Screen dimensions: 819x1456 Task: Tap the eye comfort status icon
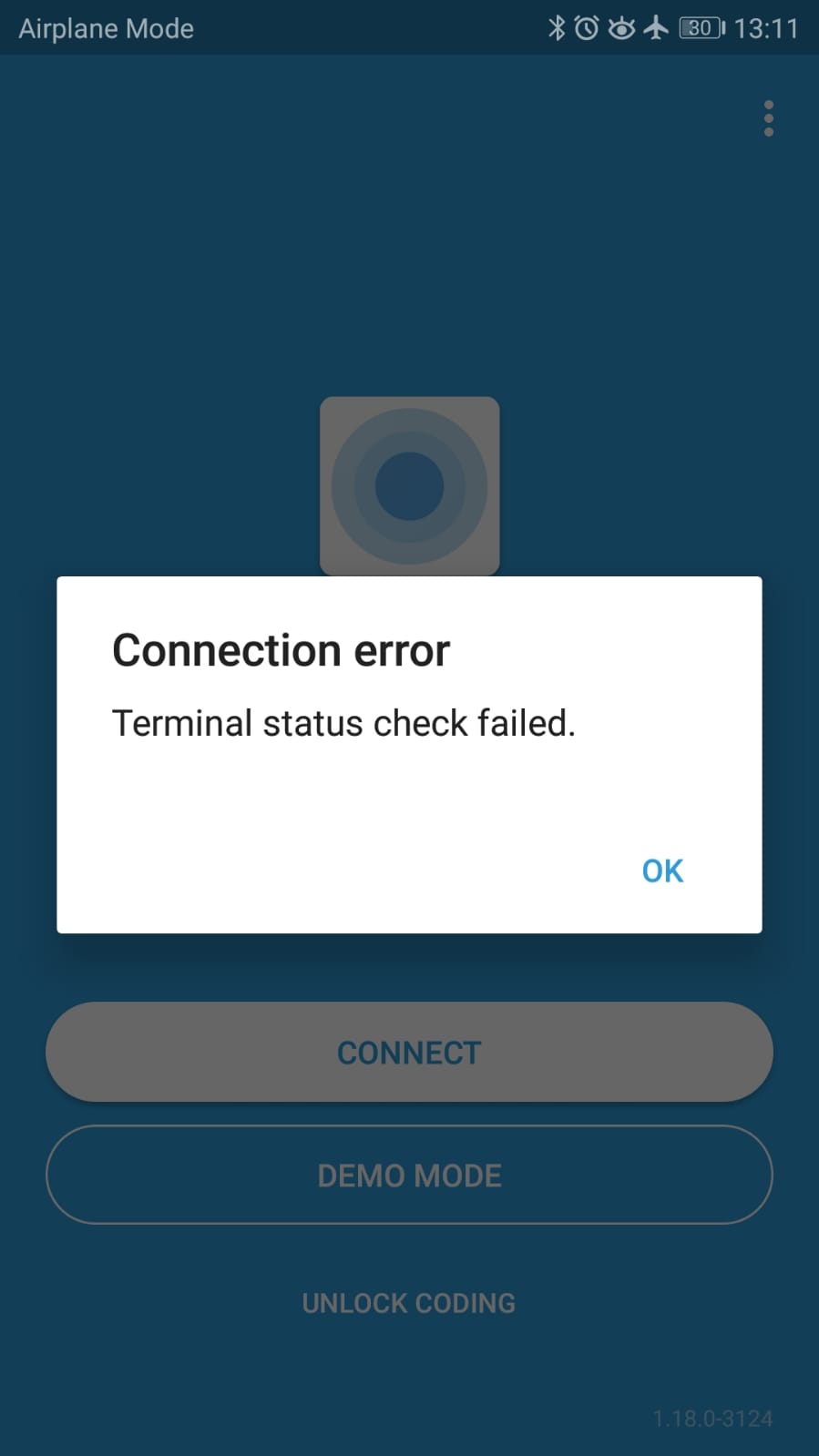coord(621,28)
